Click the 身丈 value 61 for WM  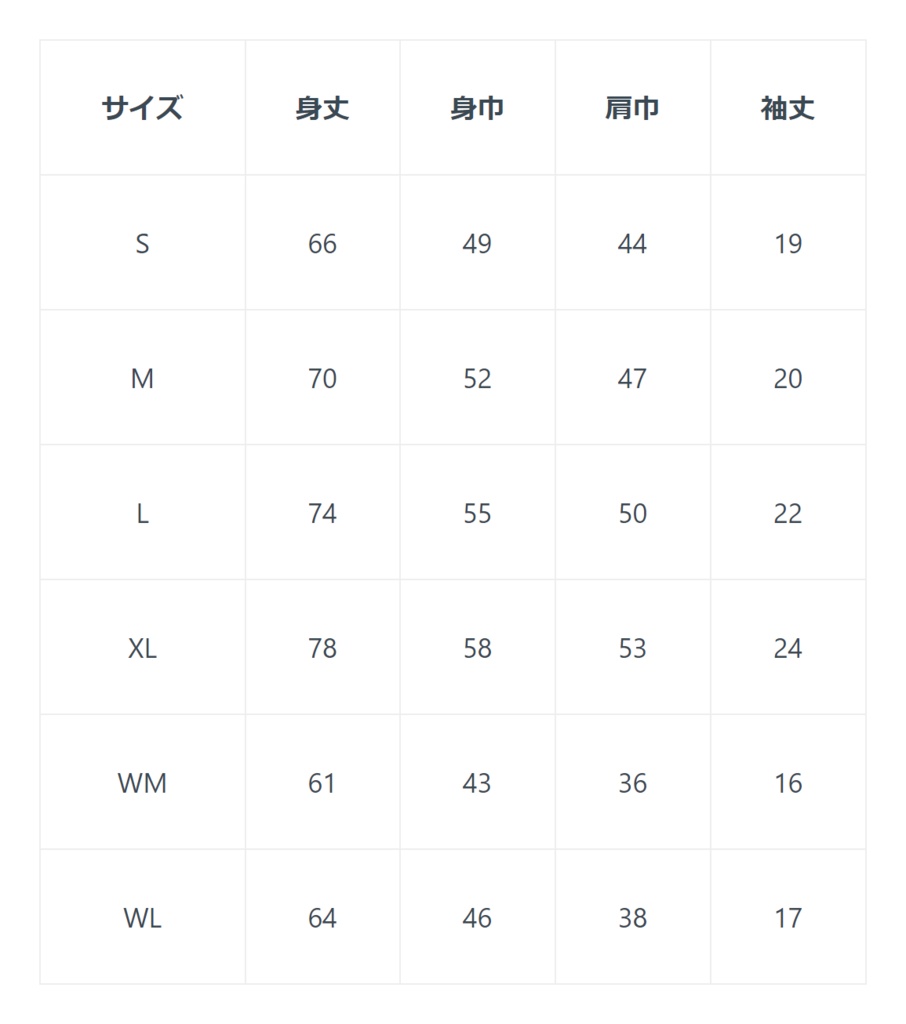[x=322, y=784]
